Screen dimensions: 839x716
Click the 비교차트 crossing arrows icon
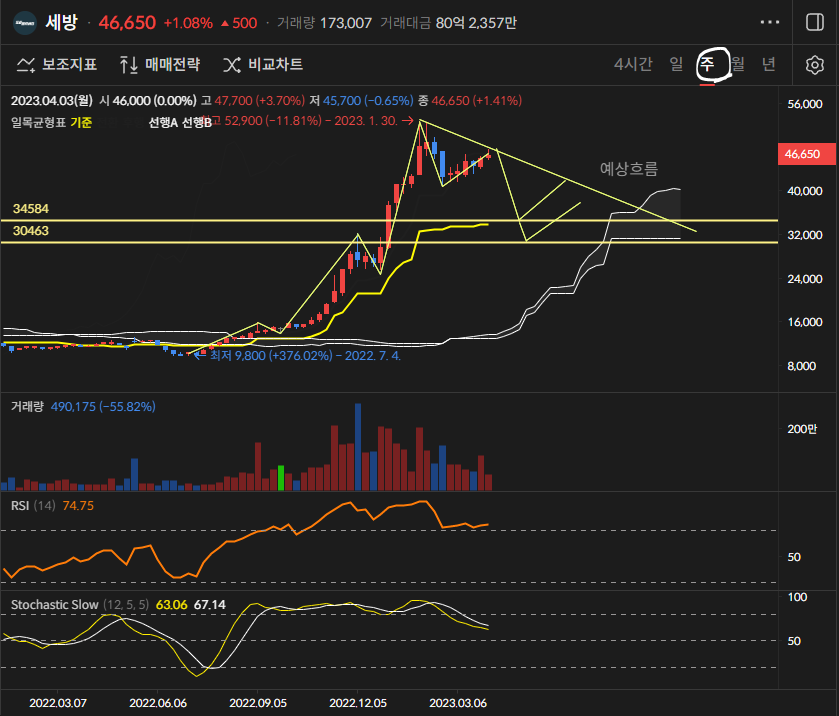(232, 65)
